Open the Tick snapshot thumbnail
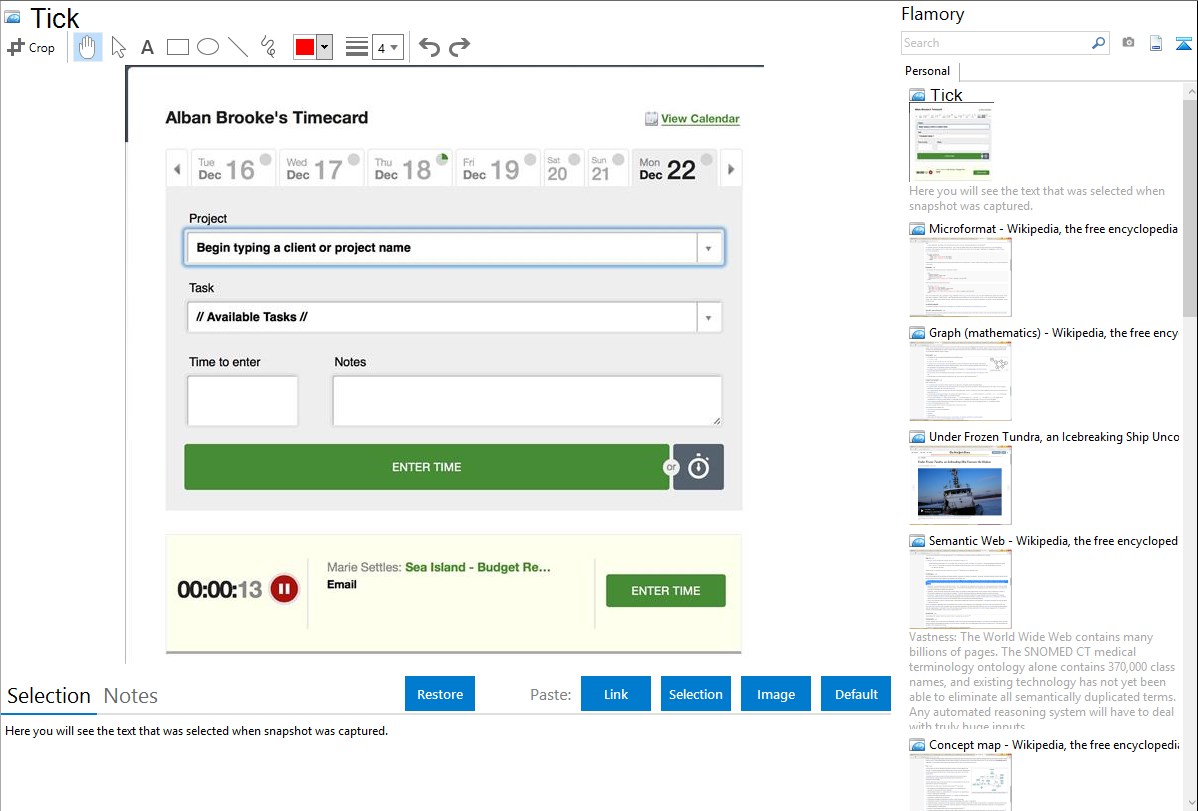 point(950,143)
